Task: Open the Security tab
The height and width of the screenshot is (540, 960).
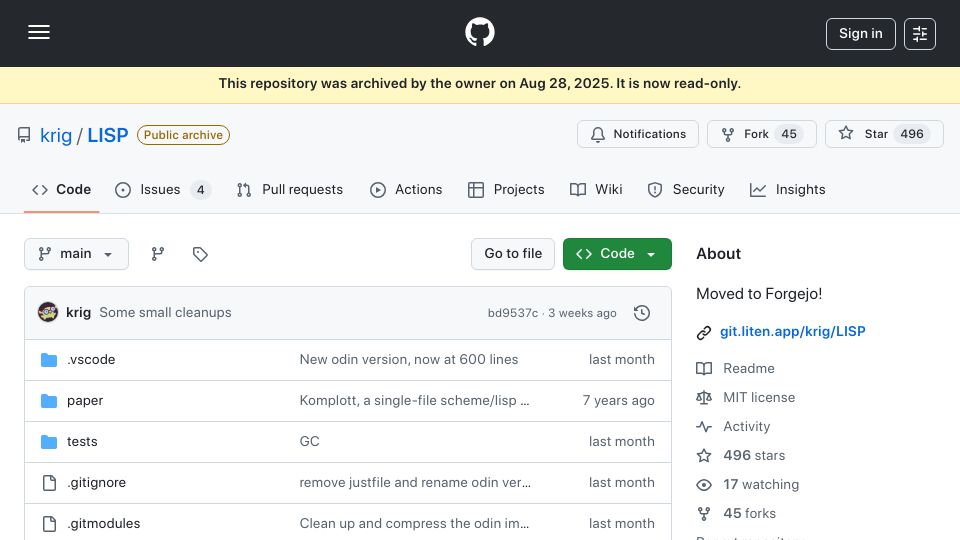Action: tap(686, 190)
